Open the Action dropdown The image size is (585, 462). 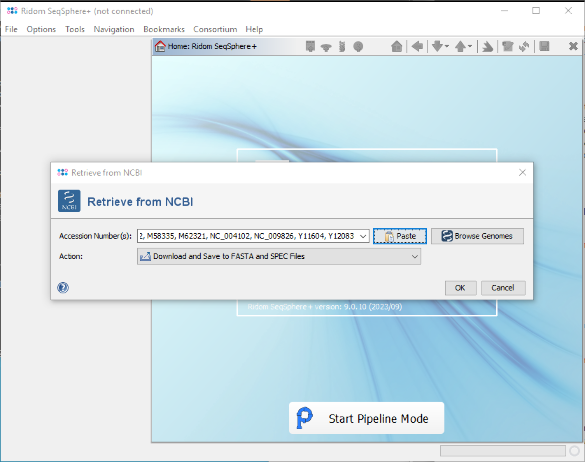[x=279, y=256]
